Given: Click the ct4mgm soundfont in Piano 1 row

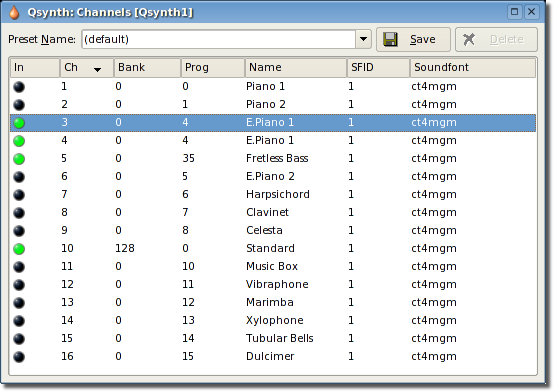Looking at the screenshot, I should pyautogui.click(x=434, y=87).
